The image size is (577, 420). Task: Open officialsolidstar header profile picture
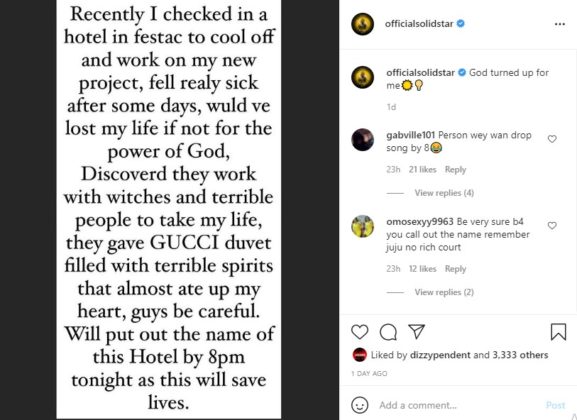[362, 24]
